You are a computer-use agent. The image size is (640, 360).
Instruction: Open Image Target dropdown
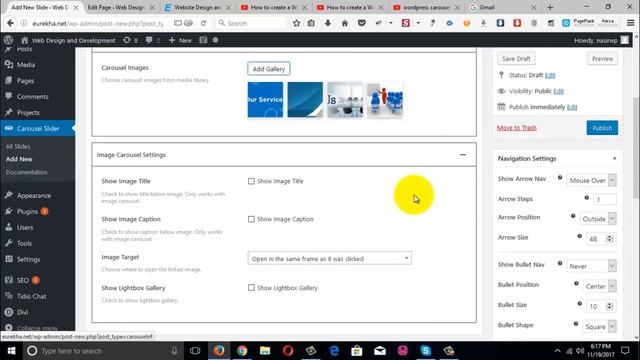point(329,258)
